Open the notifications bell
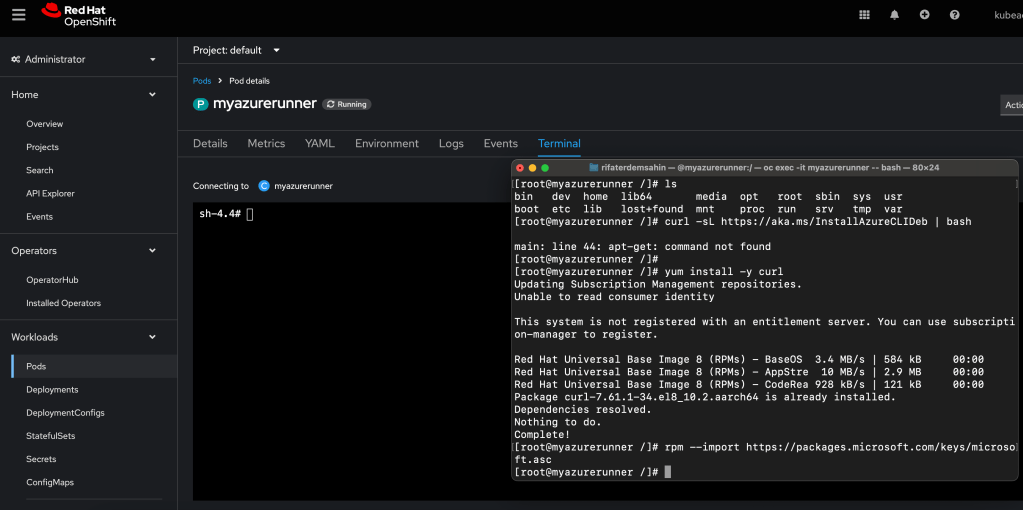This screenshot has height=510, width=1023. [x=894, y=15]
